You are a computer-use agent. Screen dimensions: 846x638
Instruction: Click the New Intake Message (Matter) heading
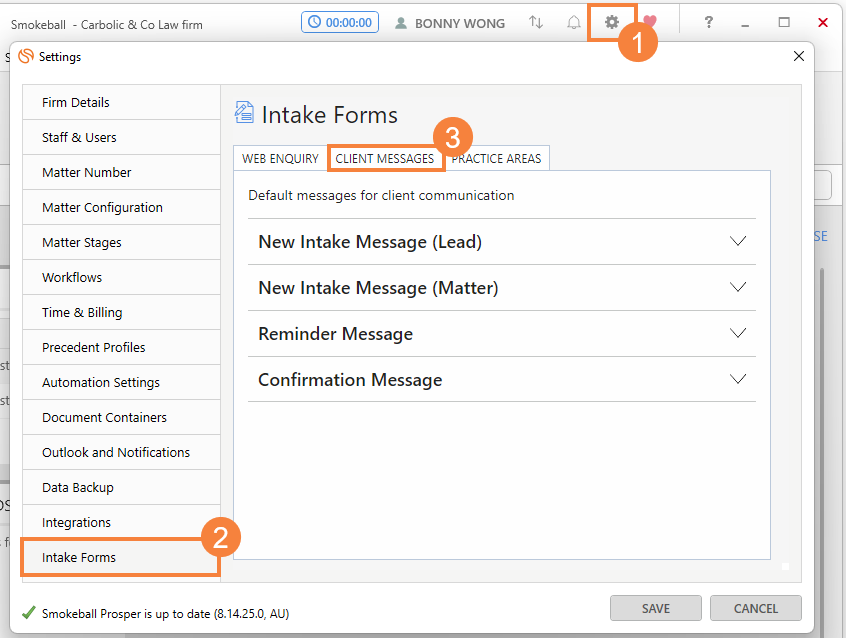378,288
